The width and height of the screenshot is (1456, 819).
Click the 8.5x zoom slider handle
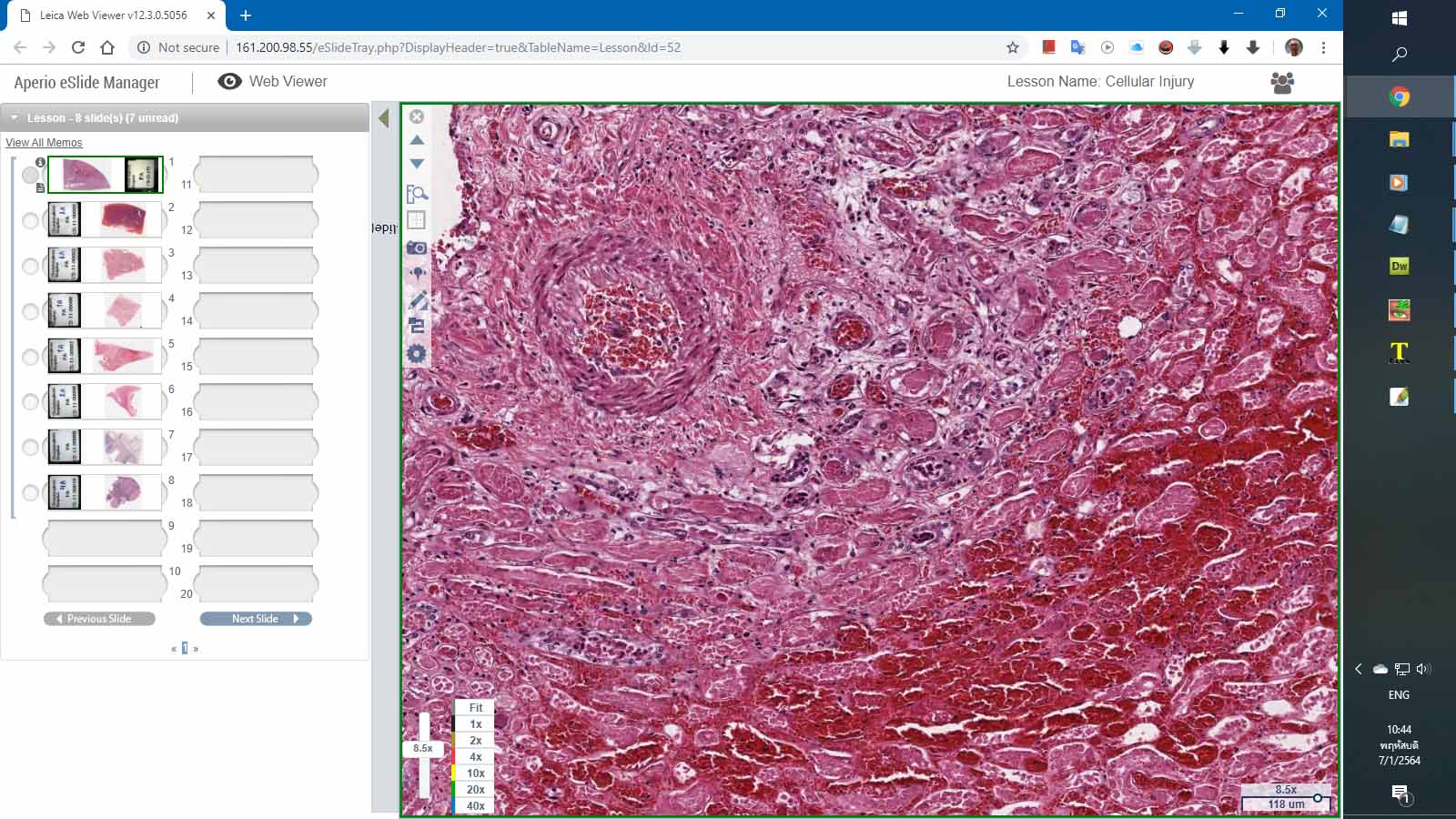tap(423, 748)
